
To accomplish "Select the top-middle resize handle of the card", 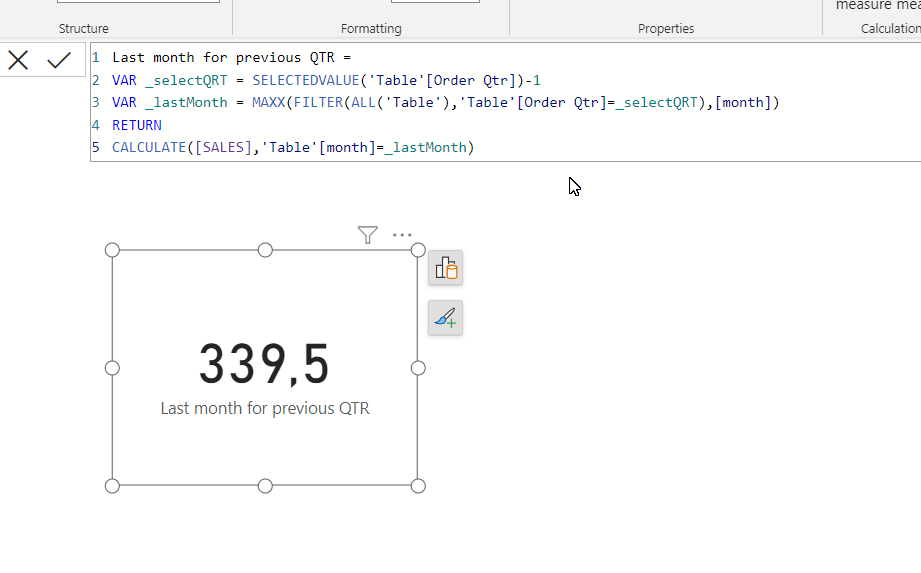I will click(265, 250).
